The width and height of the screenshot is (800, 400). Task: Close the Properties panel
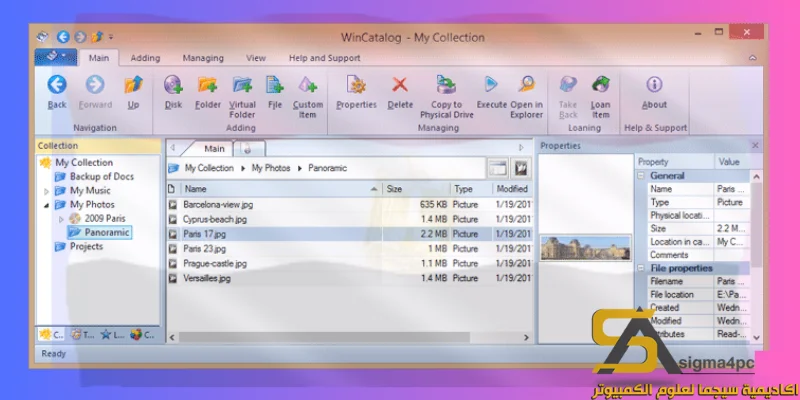[x=756, y=145]
